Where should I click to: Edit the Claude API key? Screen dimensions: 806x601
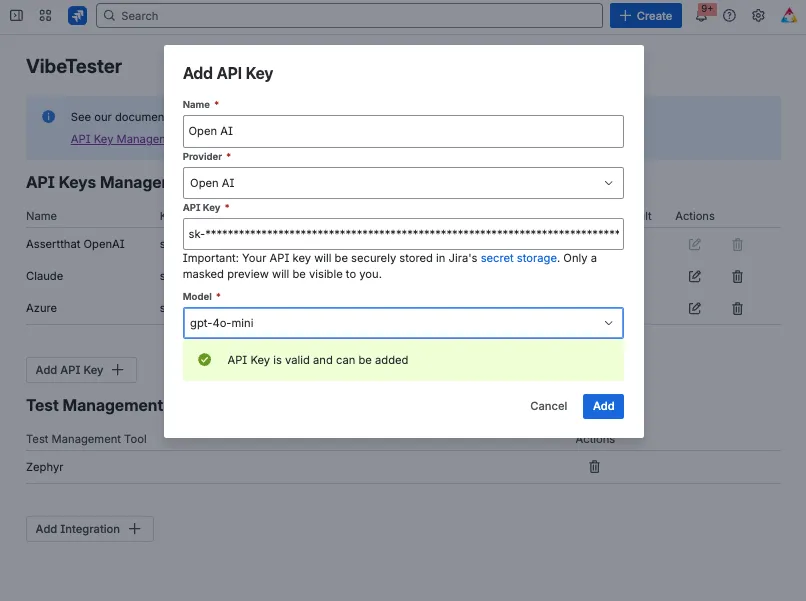[694, 277]
